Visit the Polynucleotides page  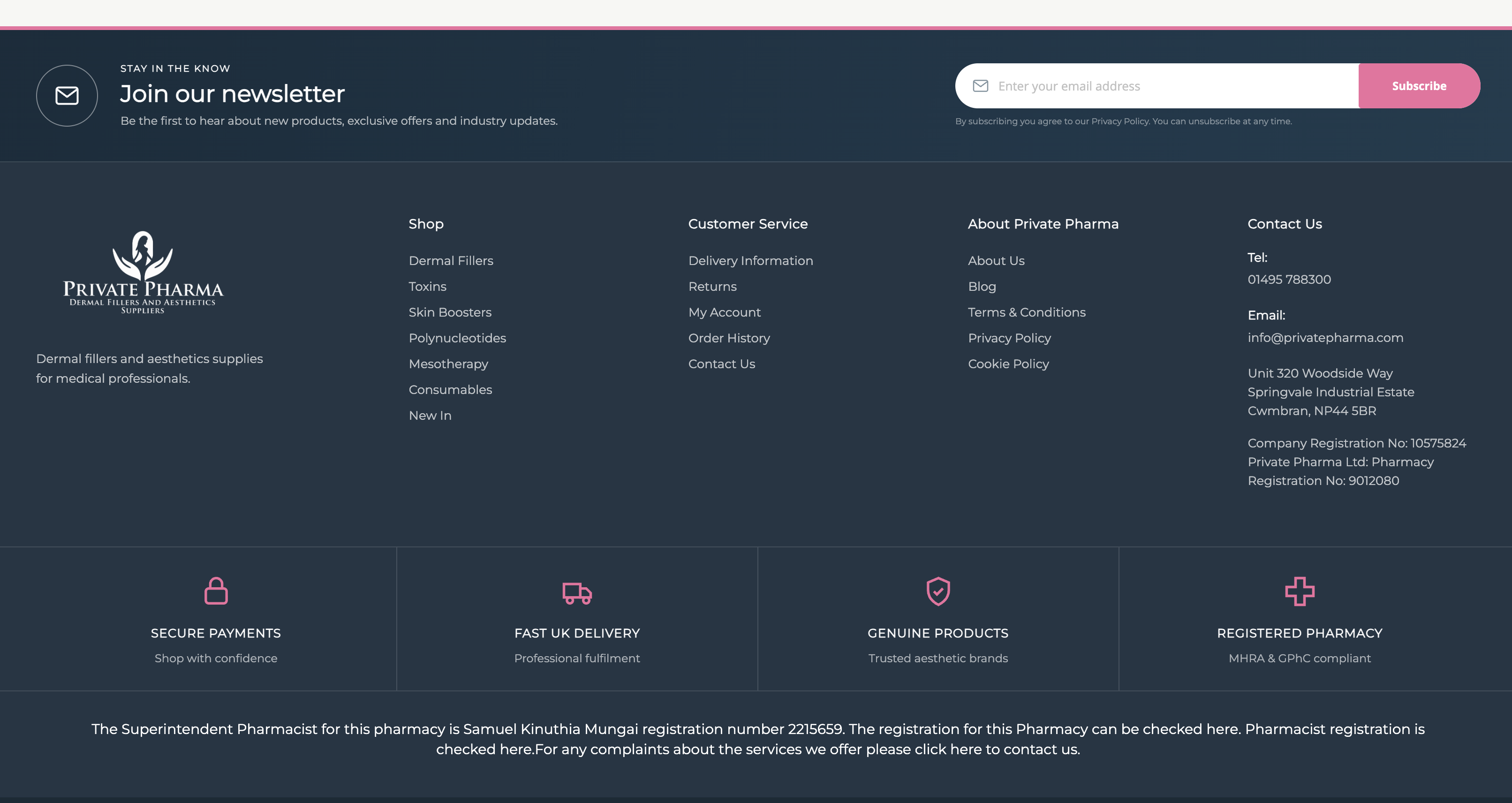pyautogui.click(x=457, y=338)
